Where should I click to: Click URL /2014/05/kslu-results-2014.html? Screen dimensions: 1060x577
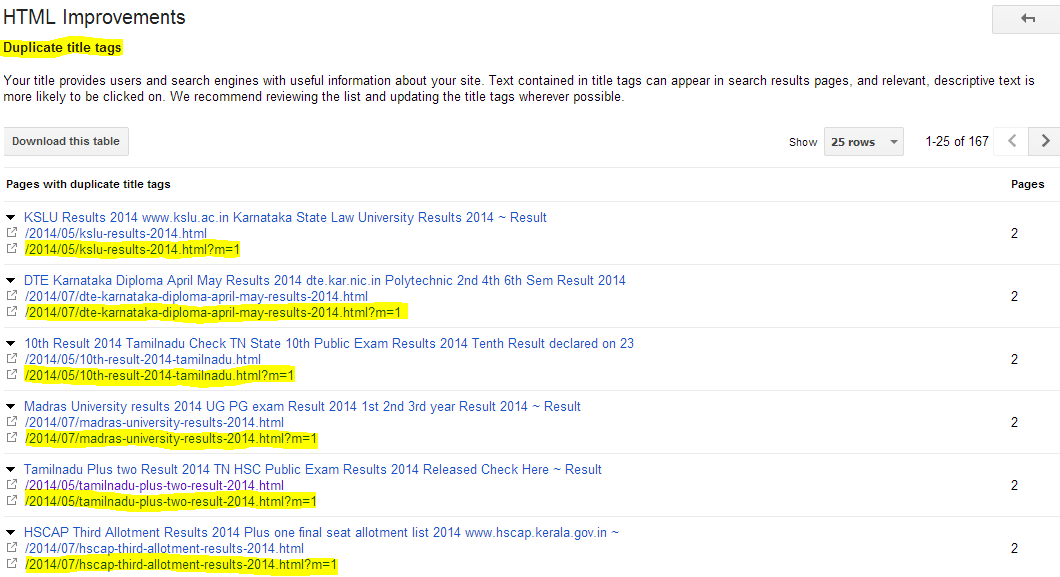coord(116,234)
